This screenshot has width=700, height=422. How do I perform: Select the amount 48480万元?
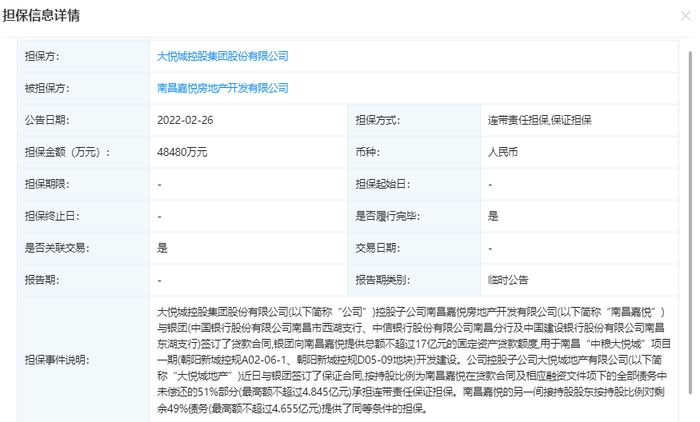[182, 152]
